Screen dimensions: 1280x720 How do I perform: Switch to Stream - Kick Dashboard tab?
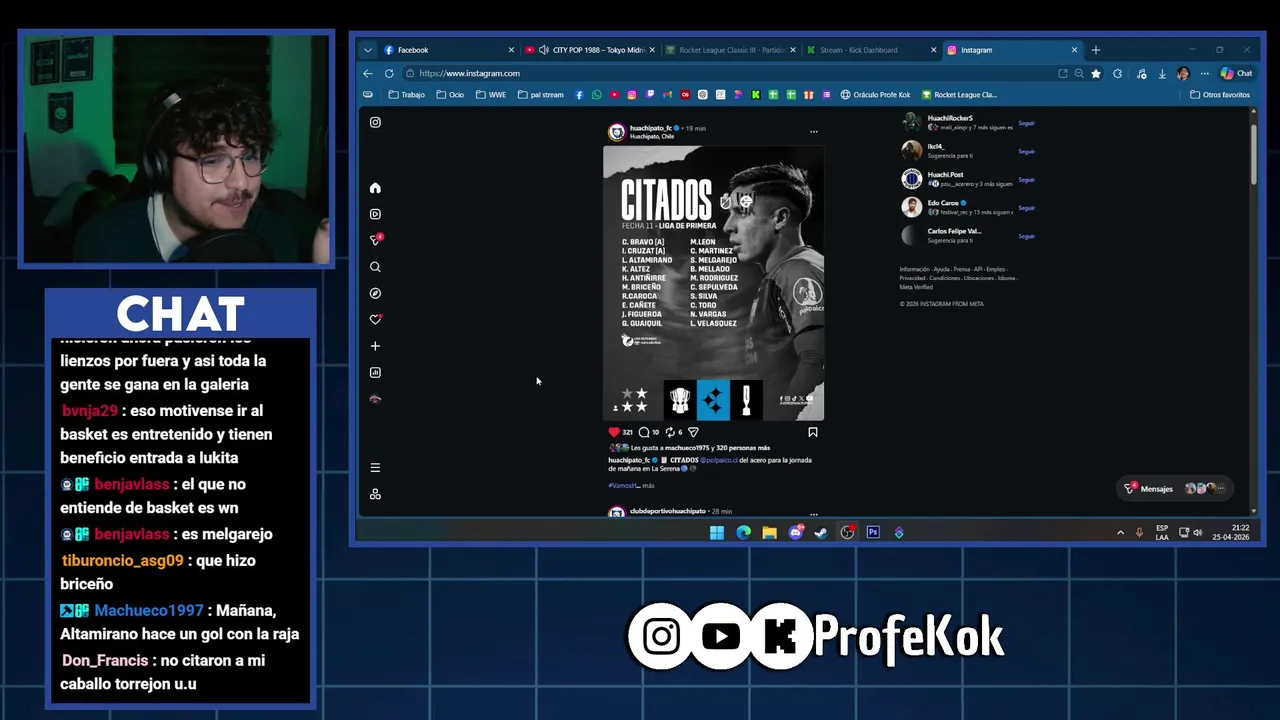click(x=872, y=50)
